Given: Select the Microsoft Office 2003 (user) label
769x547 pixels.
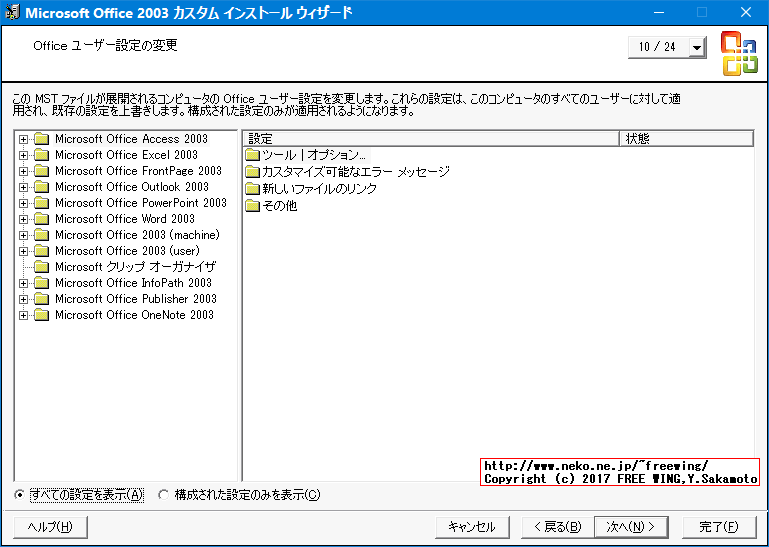Looking at the screenshot, I should (128, 251).
